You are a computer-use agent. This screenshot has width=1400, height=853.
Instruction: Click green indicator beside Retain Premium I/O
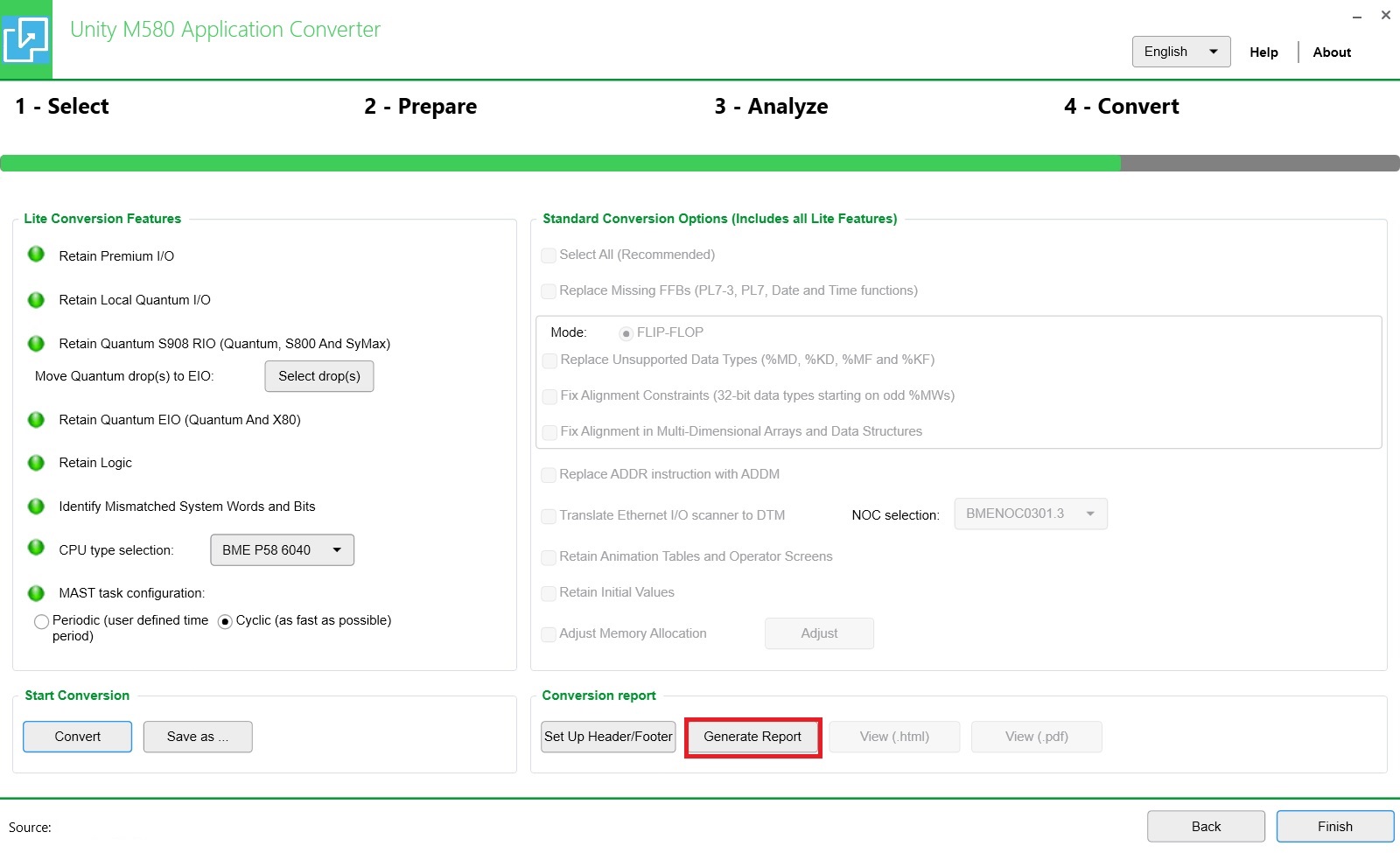point(36,255)
